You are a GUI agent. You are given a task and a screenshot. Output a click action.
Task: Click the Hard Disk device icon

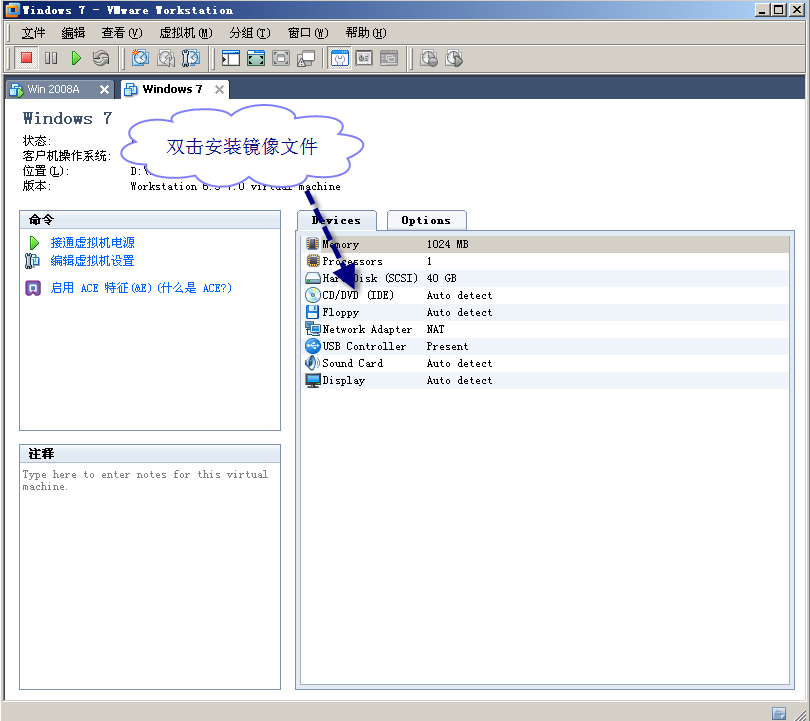(x=313, y=278)
